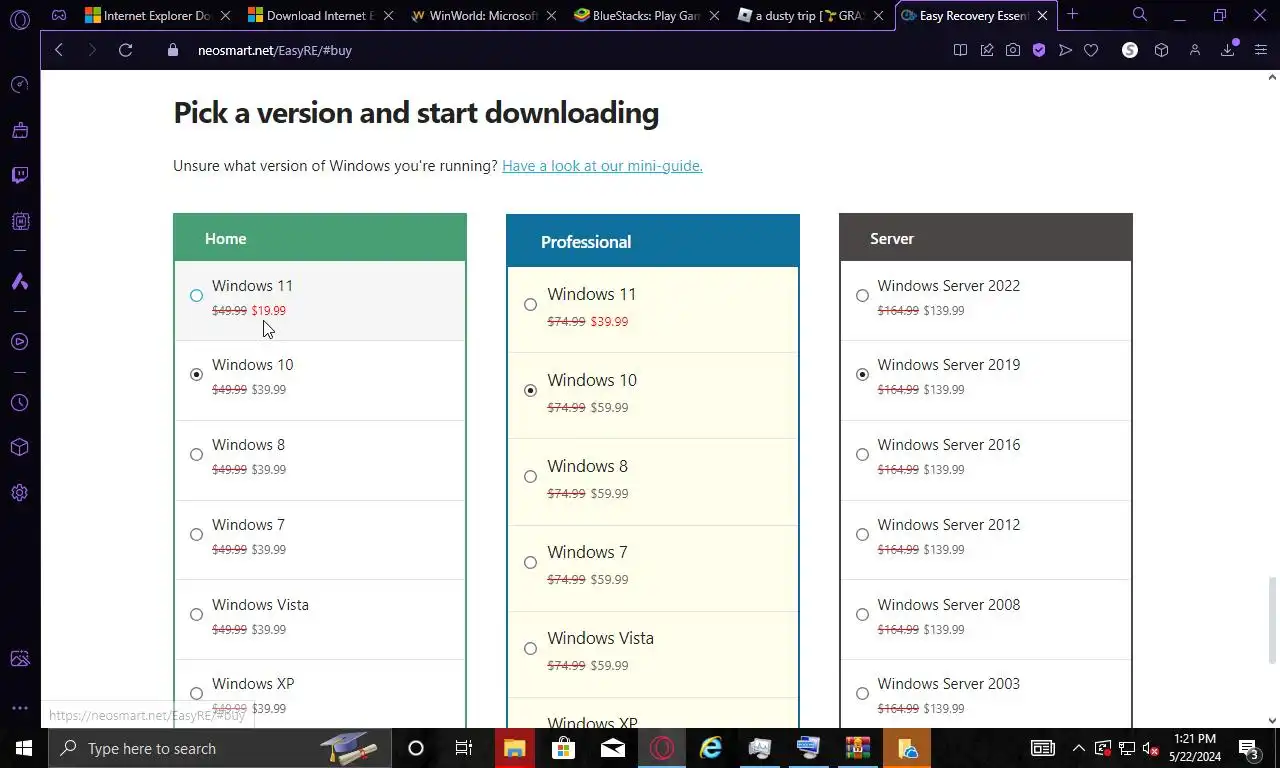Select Home Windows Vista radio button

196,615
